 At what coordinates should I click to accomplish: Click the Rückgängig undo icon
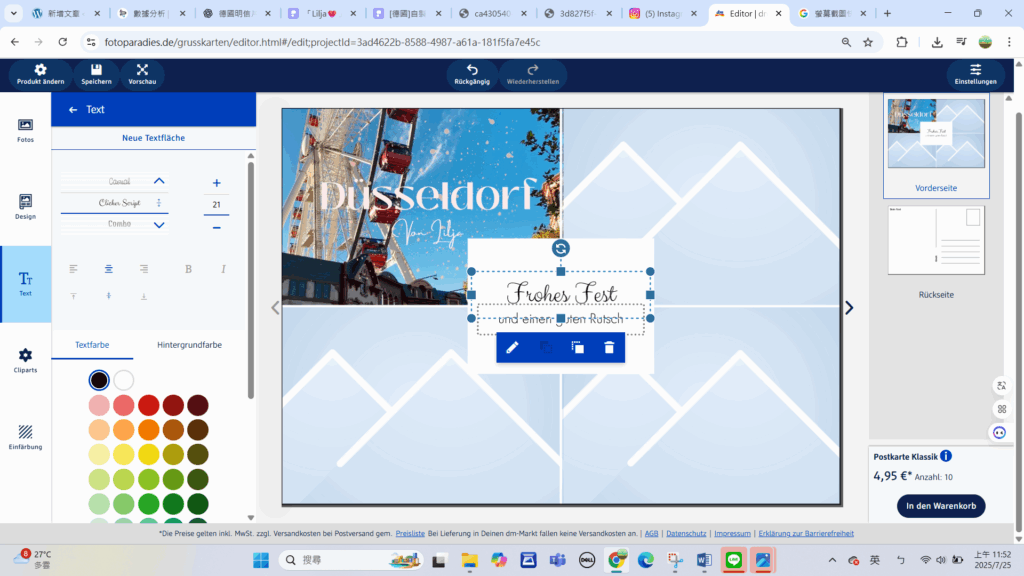(472, 71)
